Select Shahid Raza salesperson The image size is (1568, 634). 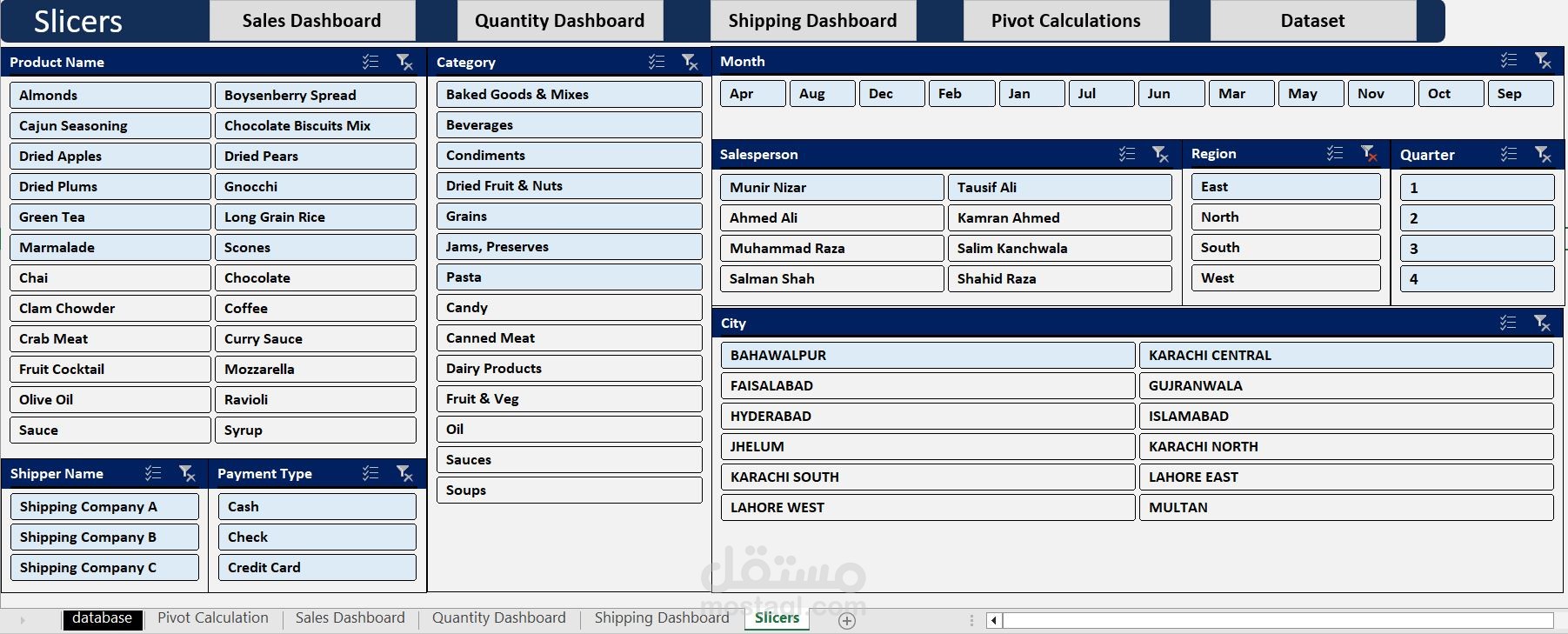[x=1060, y=278]
